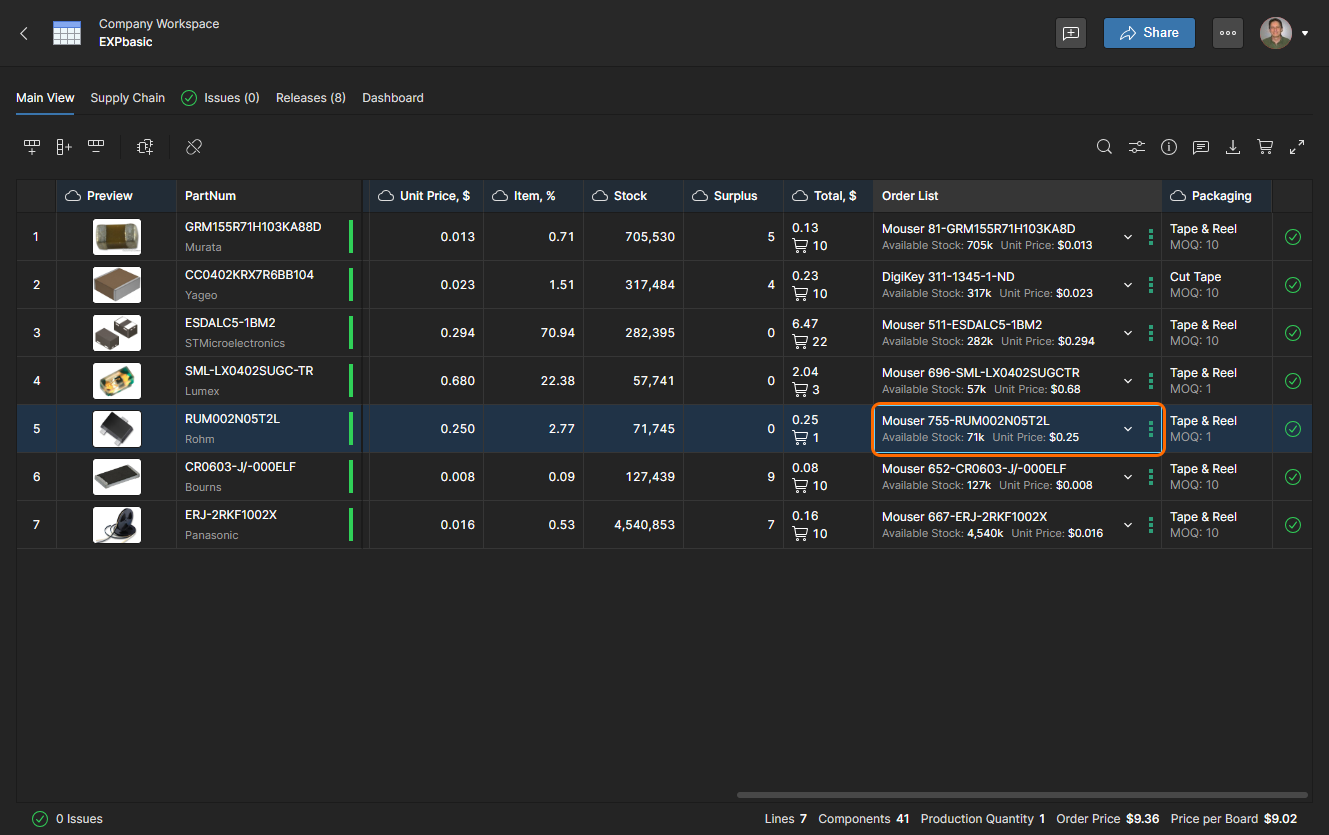The width and height of the screenshot is (1329, 835).
Task: Click the add row toolbar icon
Action: coord(32,147)
